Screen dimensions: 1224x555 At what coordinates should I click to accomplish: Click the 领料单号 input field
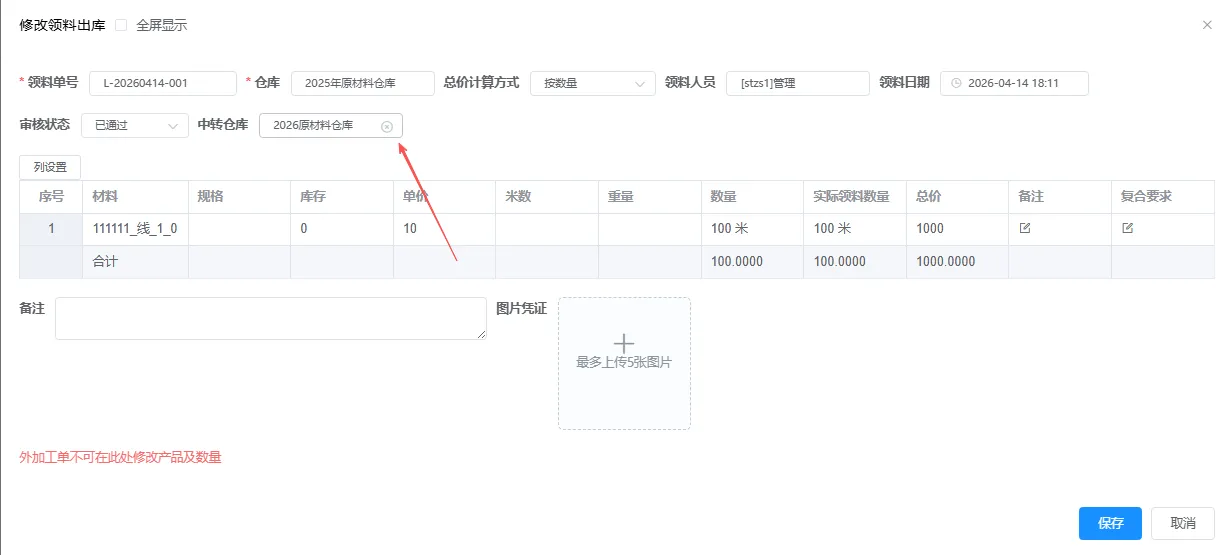[x=162, y=83]
